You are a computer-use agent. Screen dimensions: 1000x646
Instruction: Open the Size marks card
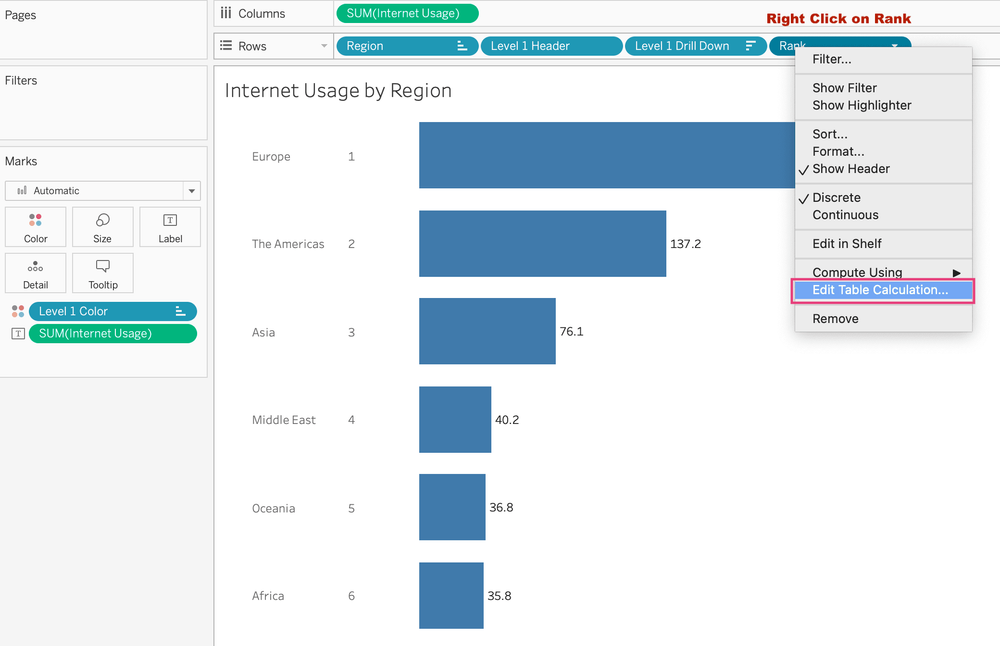click(x=102, y=226)
